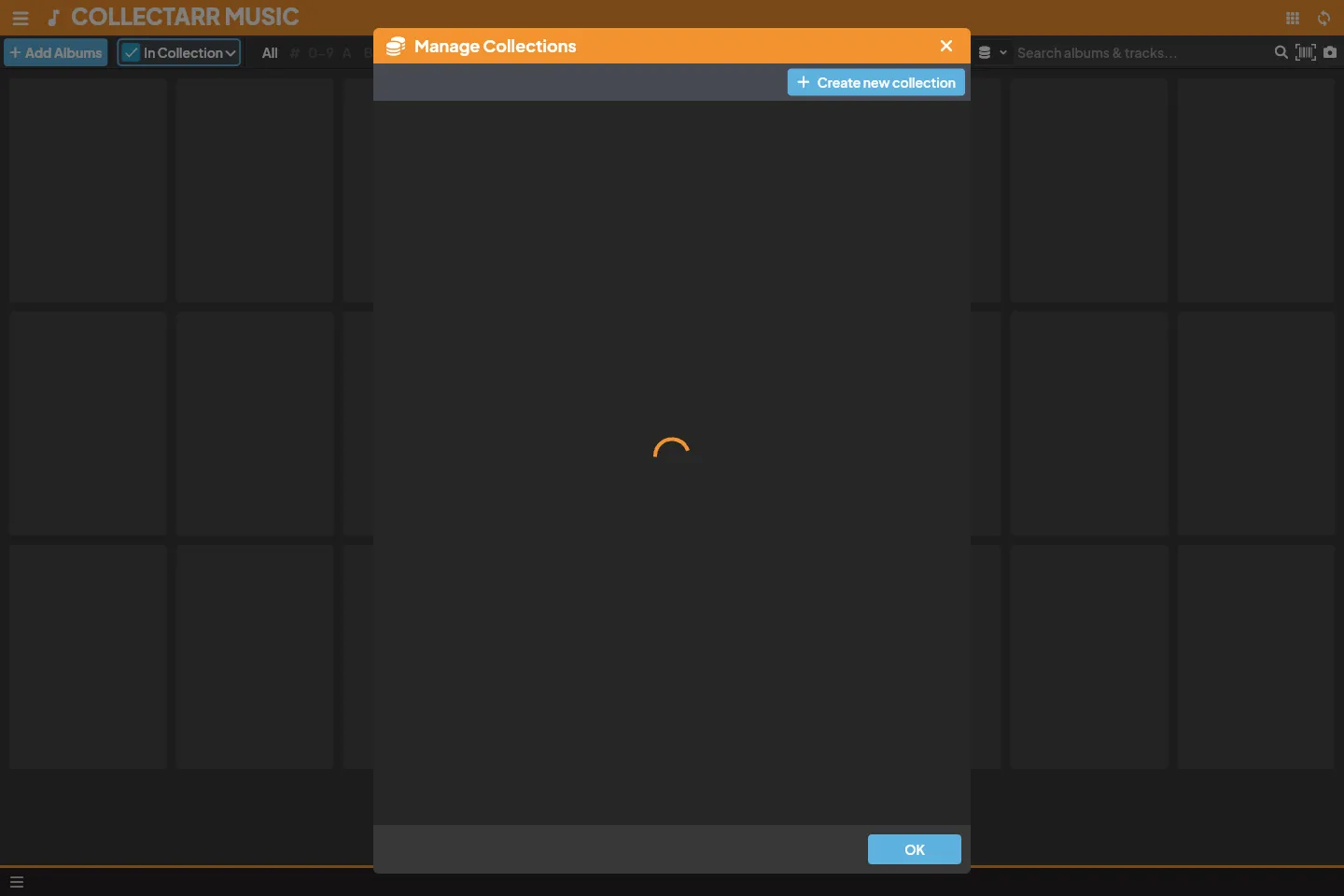
Task: Select the All alphabet filter
Action: [270, 52]
